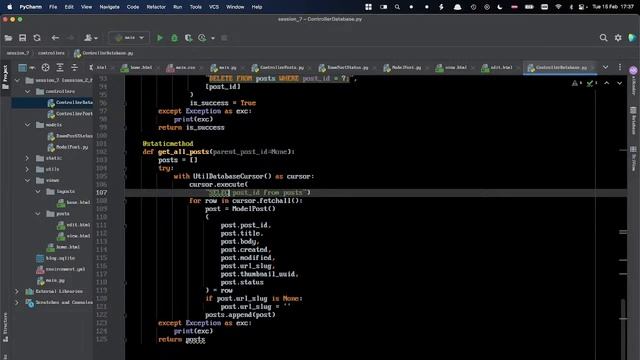Click the Debug bug icon

tap(174, 38)
